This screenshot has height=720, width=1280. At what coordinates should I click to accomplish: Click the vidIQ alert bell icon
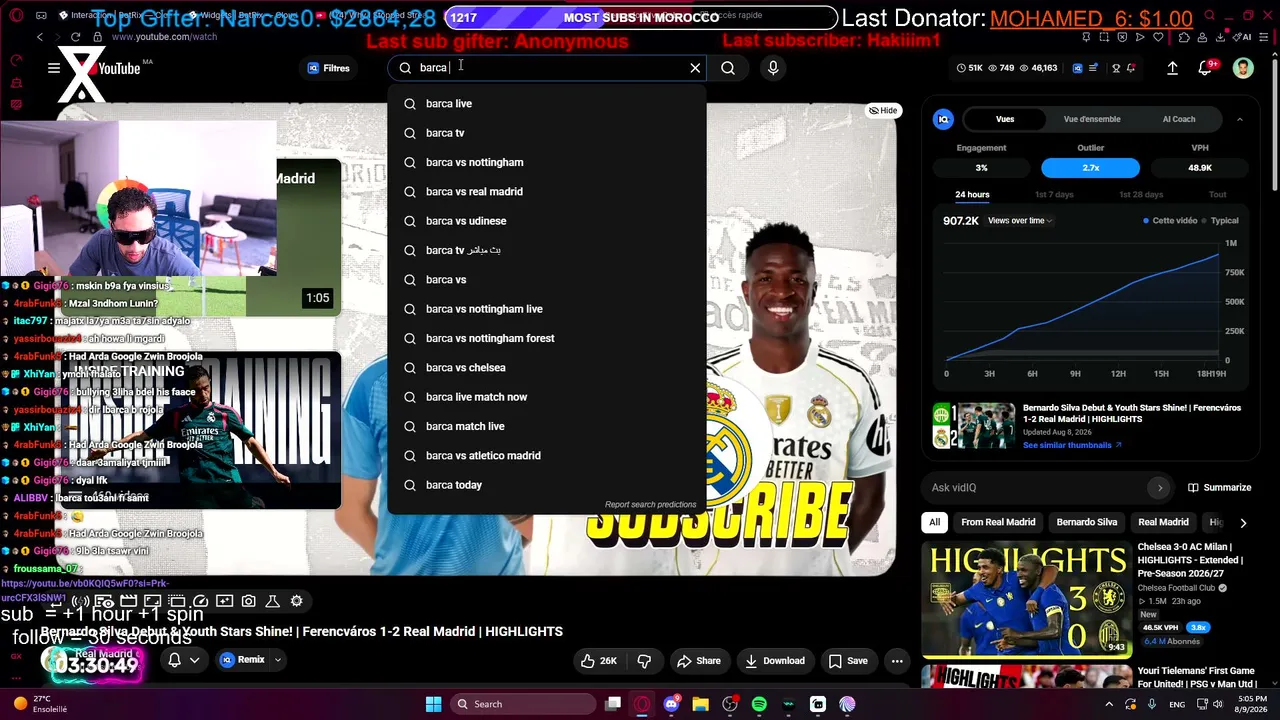[x=1131, y=68]
